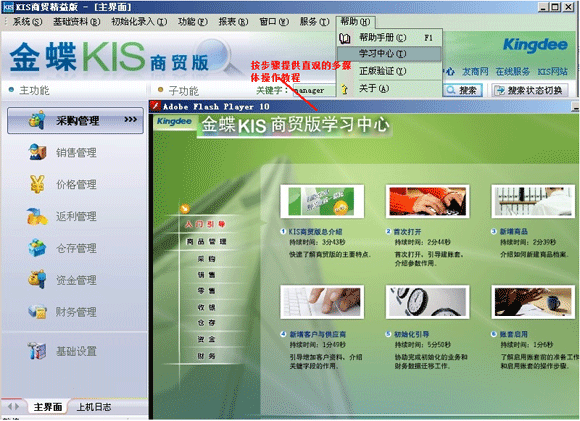Open 采购管理 in the main function list

pyautogui.click(x=75, y=120)
